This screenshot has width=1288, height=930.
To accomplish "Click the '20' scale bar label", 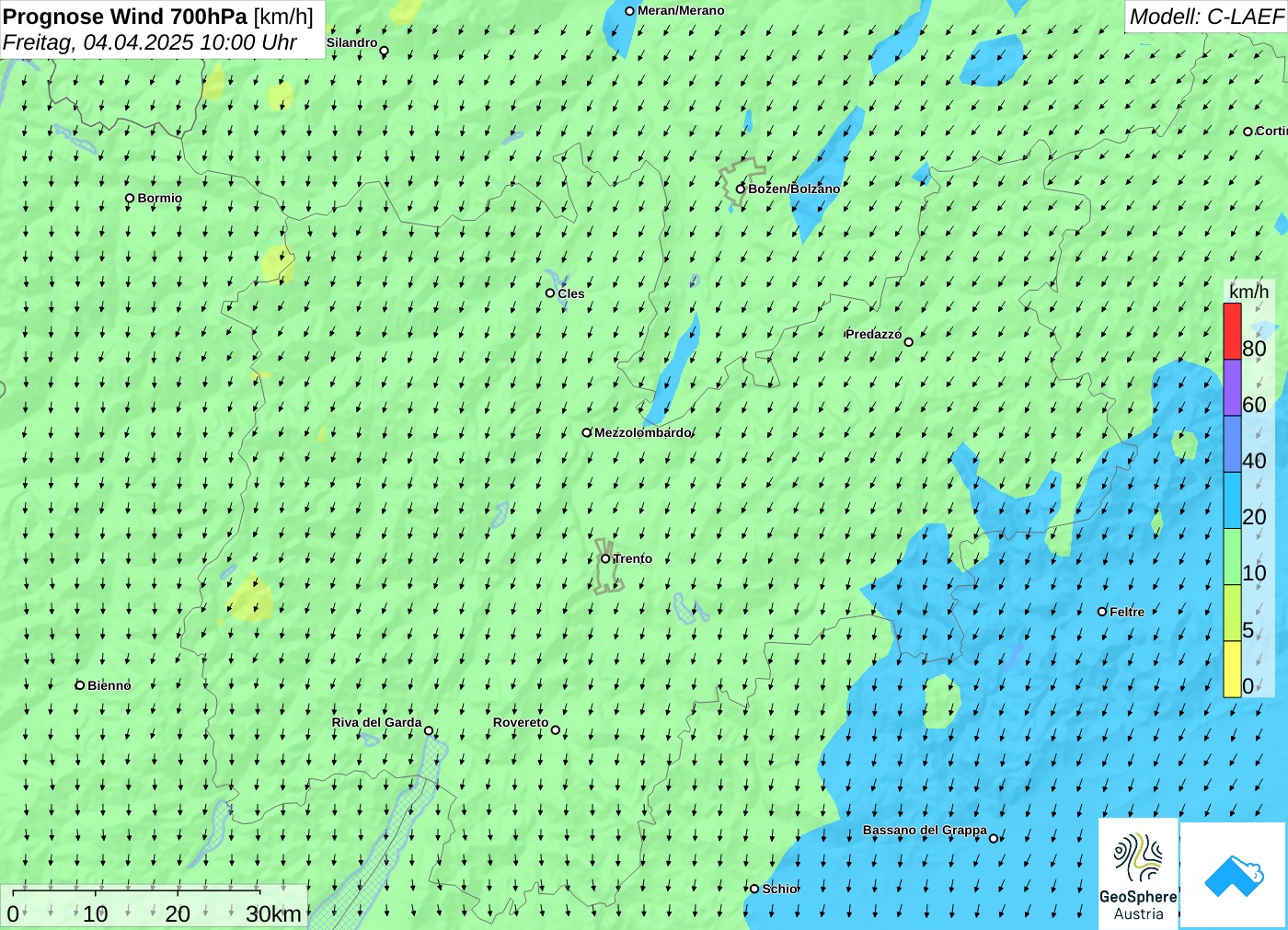I will [x=178, y=913].
